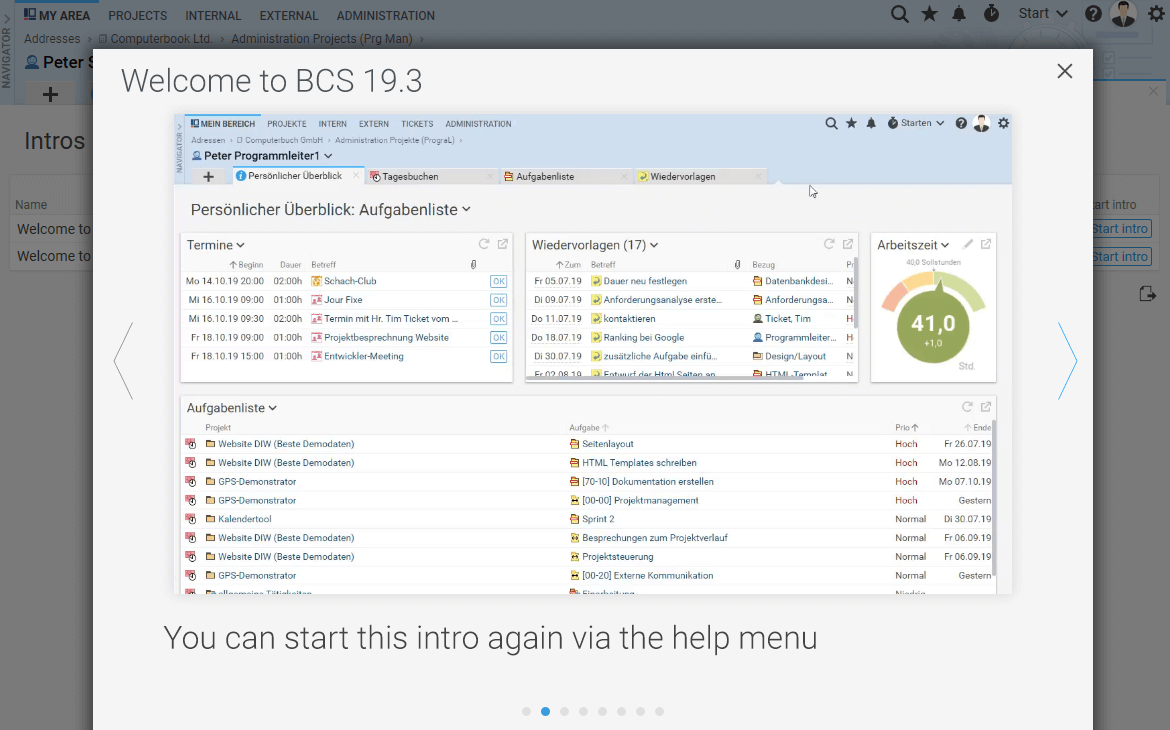This screenshot has height=730, width=1170.
Task: Click open-in-window icon of Aufgabenliste panel in slide
Action: (x=986, y=407)
